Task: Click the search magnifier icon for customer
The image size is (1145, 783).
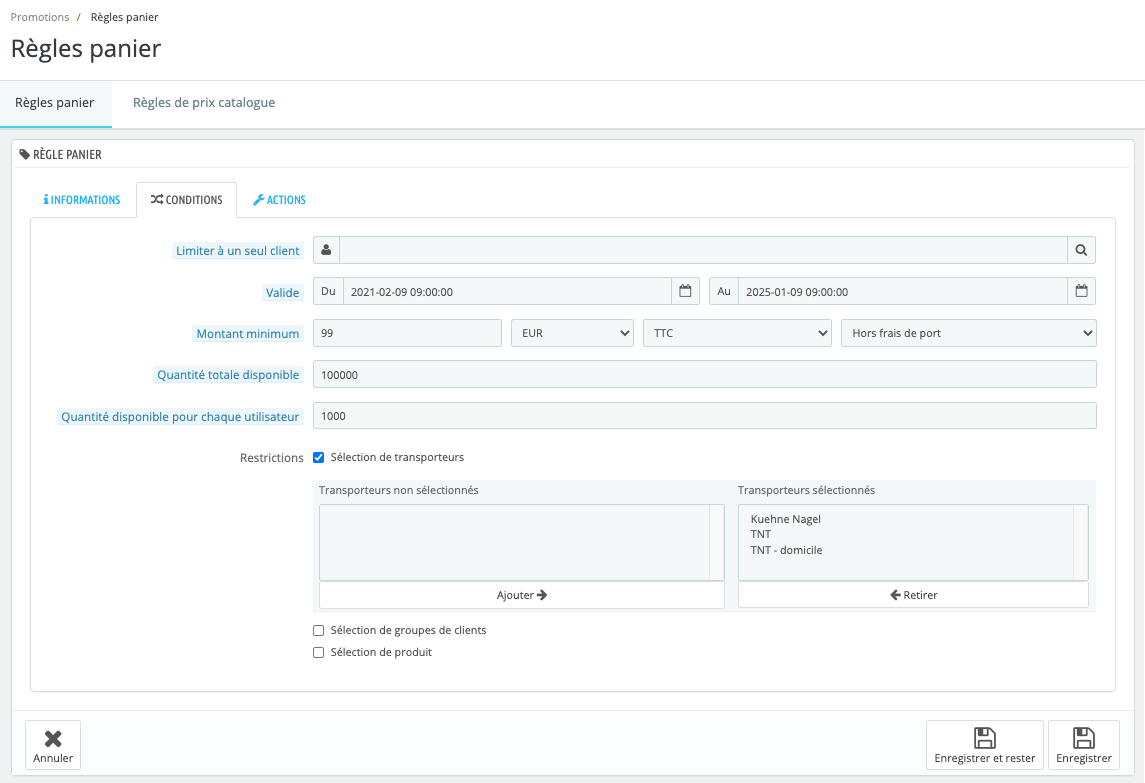Action: 1081,250
